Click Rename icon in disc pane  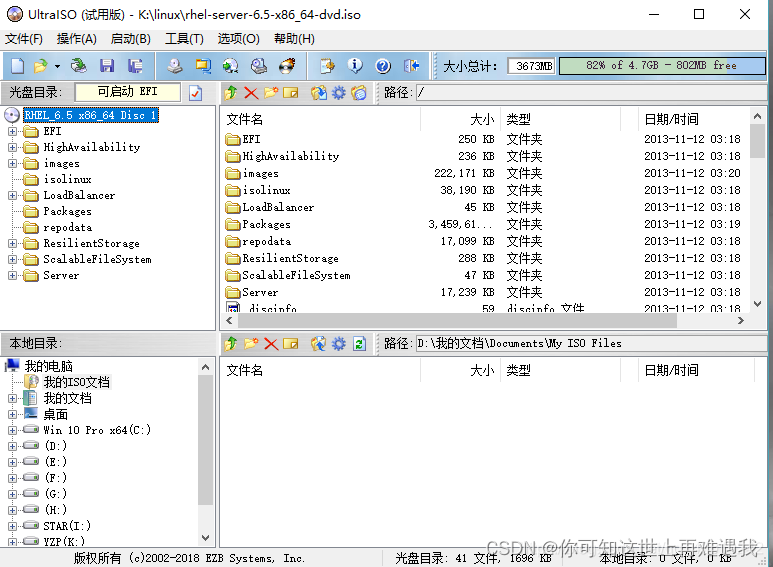pos(291,93)
